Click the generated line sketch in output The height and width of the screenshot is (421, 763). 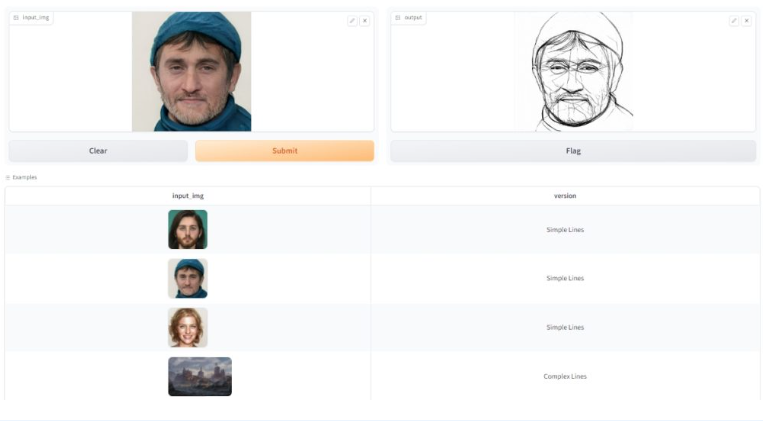[574, 71]
